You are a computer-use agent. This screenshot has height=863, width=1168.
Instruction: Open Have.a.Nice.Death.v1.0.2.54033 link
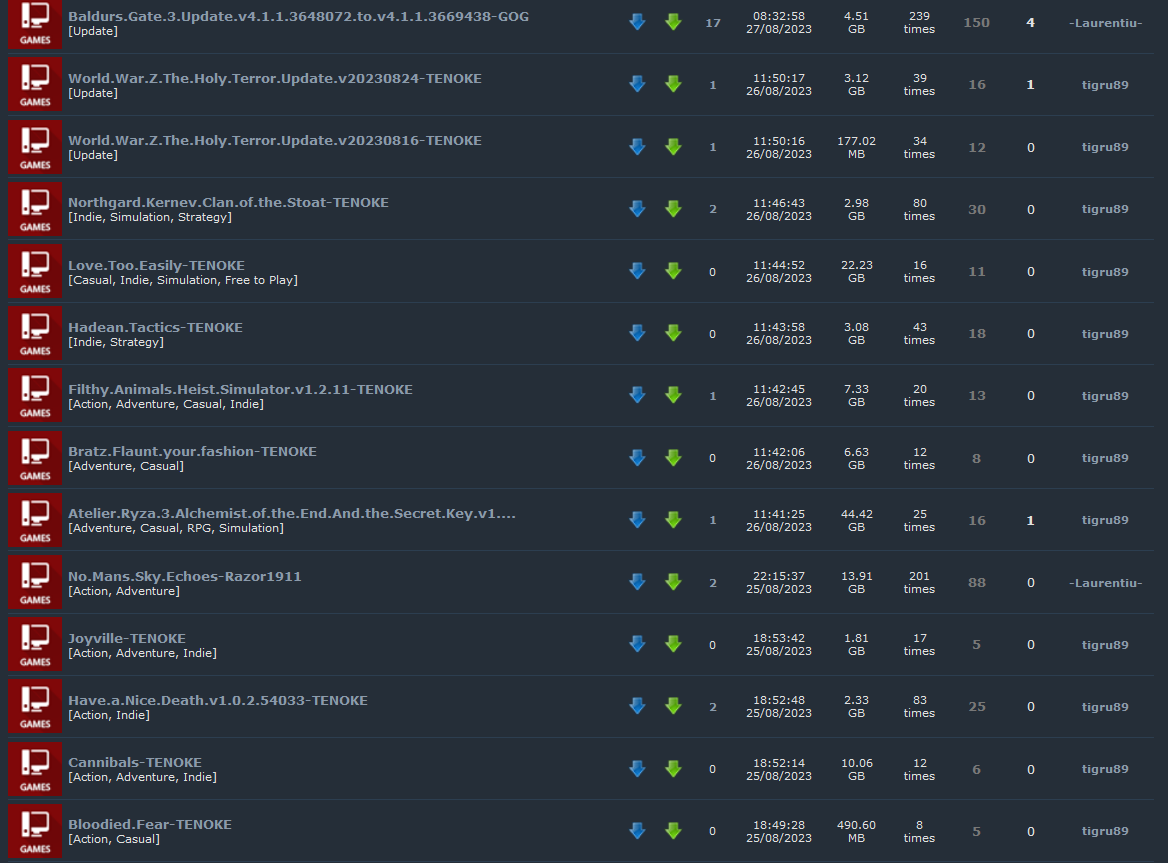[x=218, y=700]
